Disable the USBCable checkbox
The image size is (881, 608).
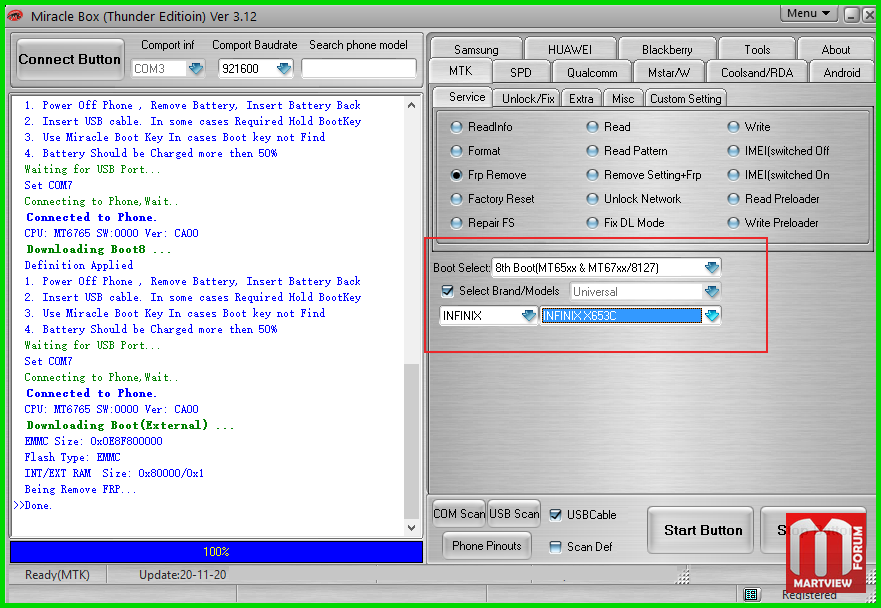pos(555,515)
